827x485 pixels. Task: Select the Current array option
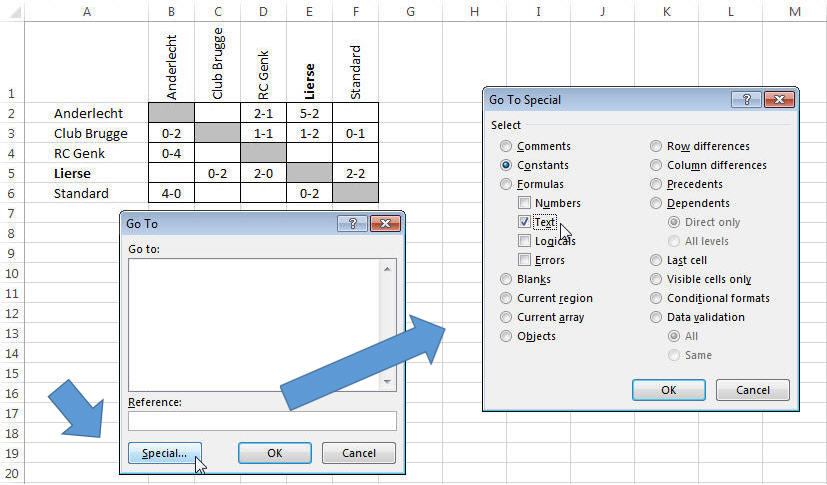(506, 317)
